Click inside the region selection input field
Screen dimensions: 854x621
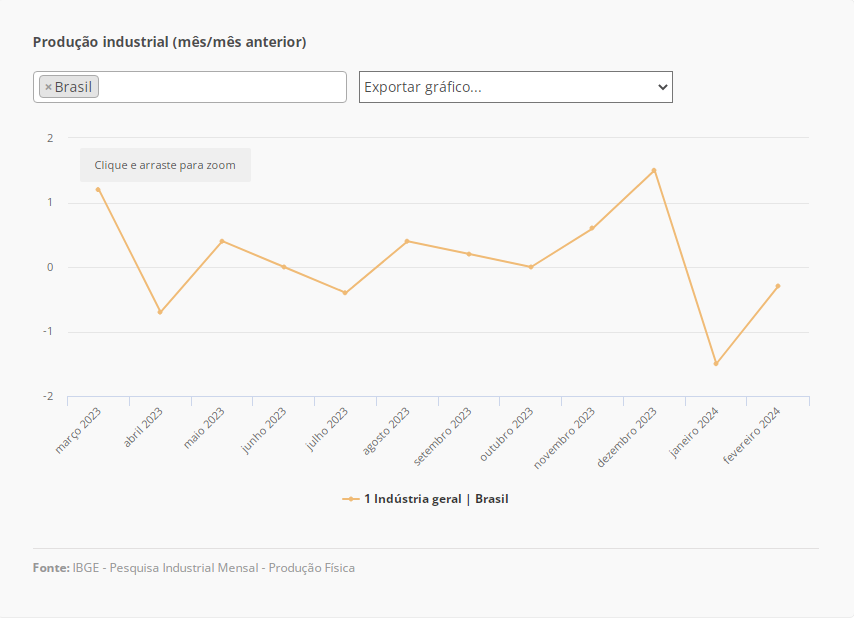pos(220,87)
